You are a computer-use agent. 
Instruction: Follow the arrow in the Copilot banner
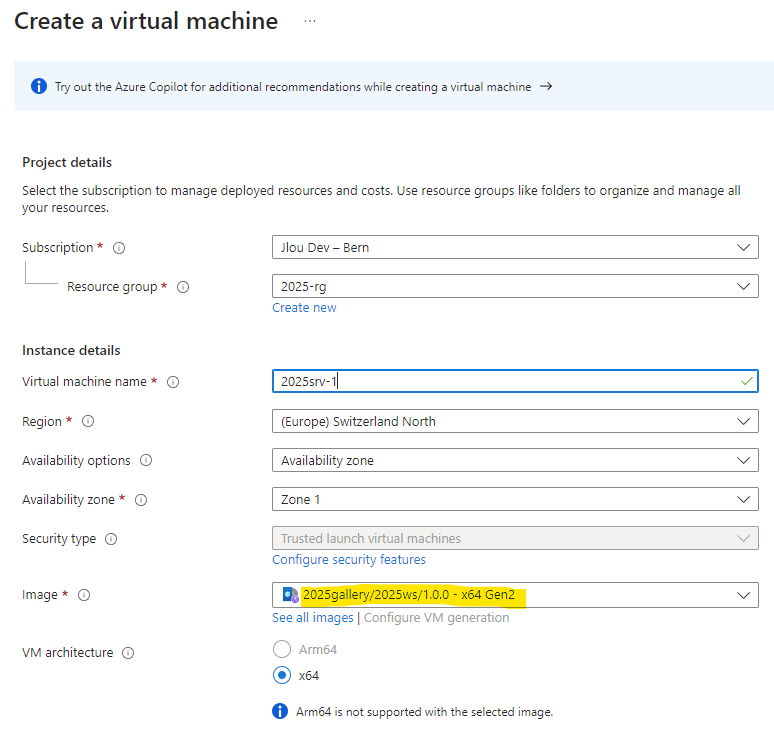click(x=545, y=86)
